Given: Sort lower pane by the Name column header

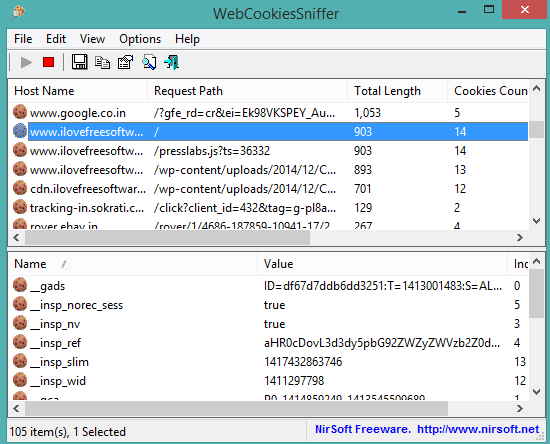Looking at the screenshot, I should (133, 264).
